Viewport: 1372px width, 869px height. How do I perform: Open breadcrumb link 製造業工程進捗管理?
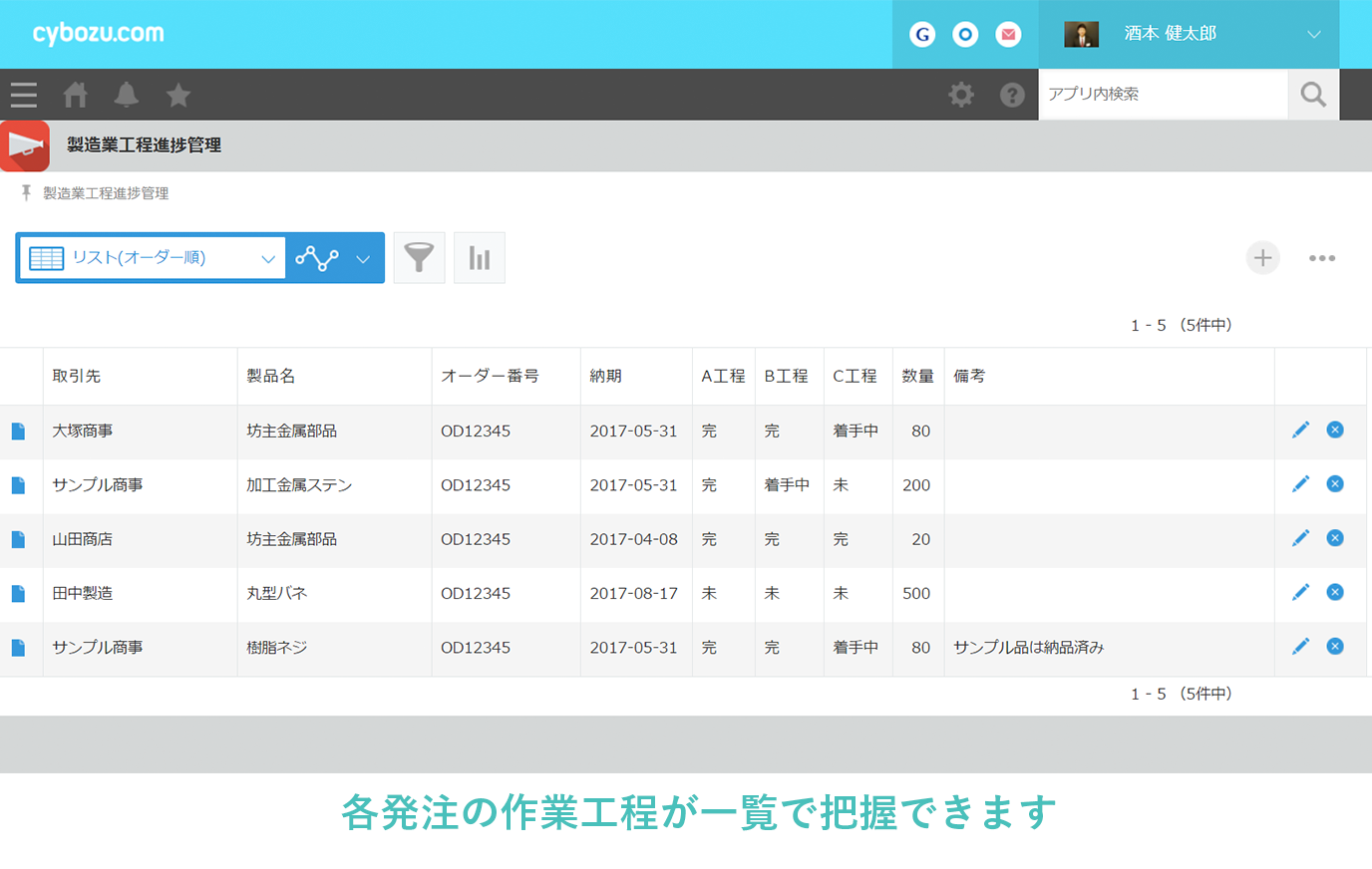pos(106,193)
